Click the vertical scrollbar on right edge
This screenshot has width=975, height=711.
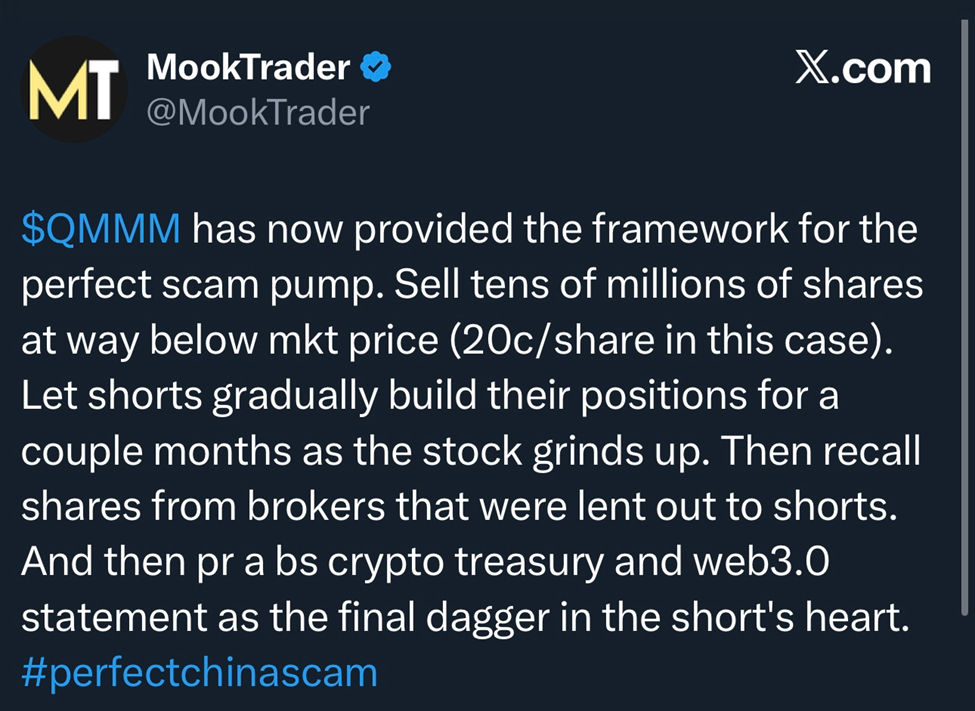pyautogui.click(x=966, y=320)
